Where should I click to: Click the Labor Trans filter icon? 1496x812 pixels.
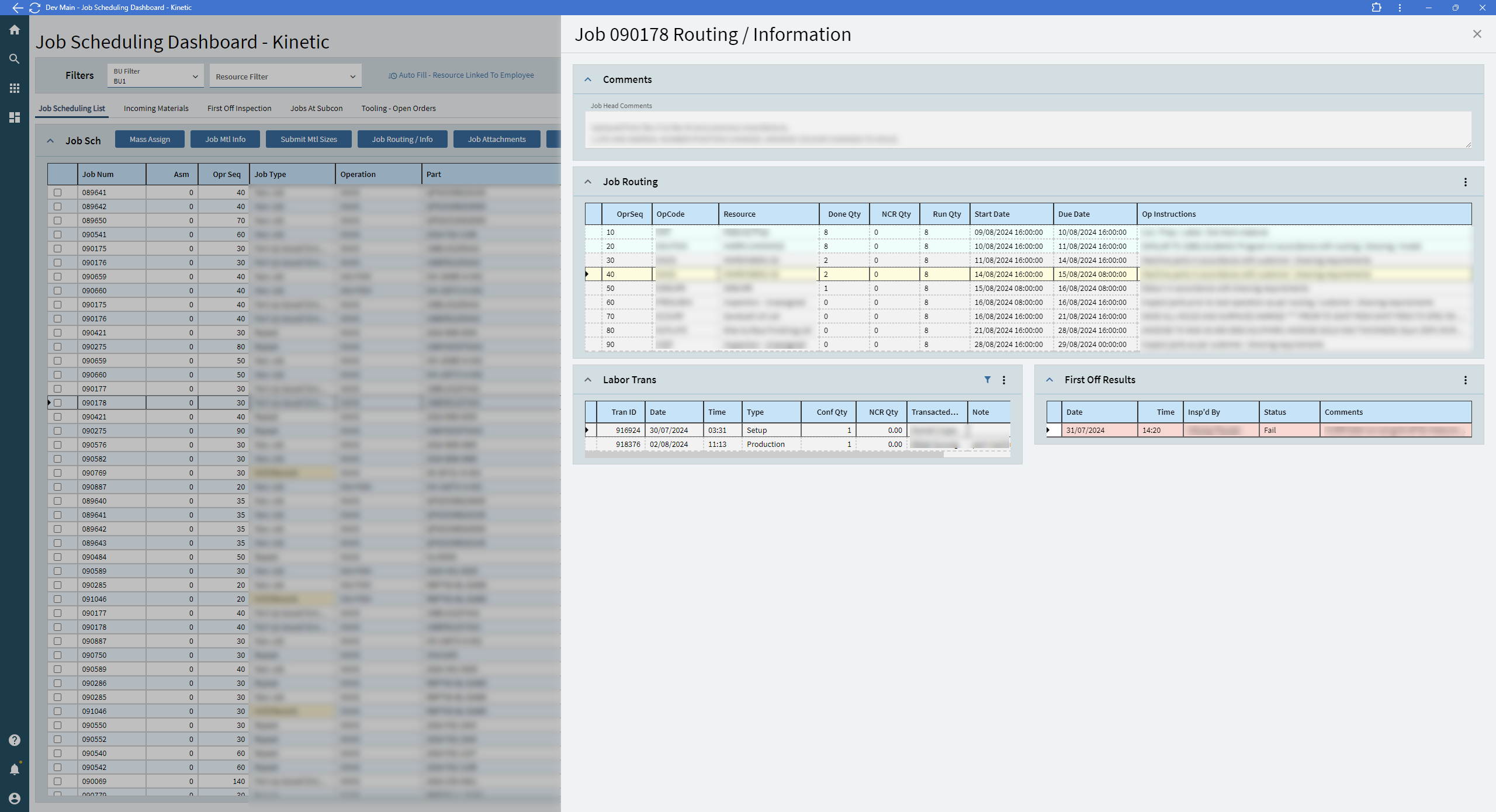(x=988, y=380)
